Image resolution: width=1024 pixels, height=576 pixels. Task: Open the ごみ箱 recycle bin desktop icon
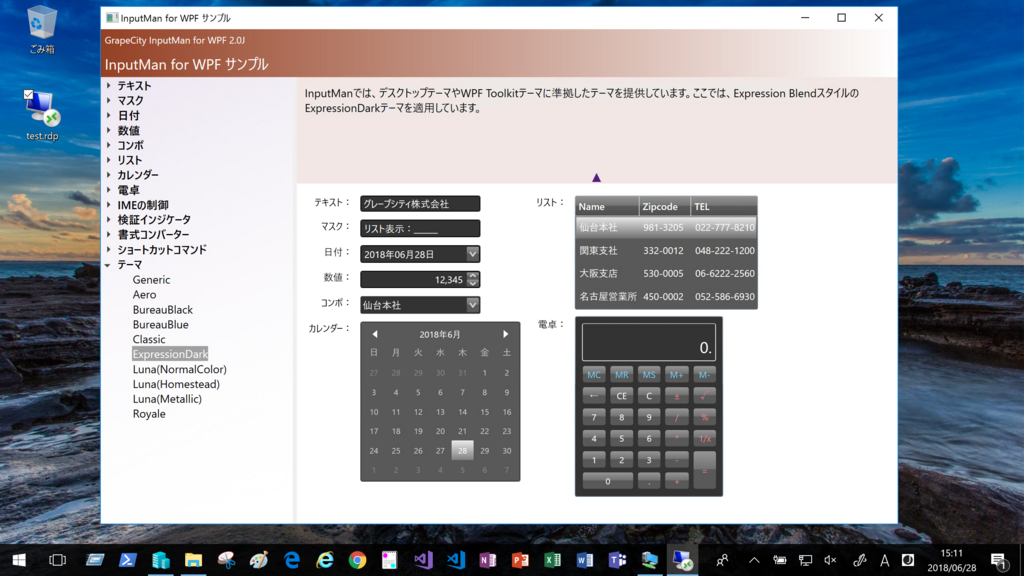click(42, 29)
